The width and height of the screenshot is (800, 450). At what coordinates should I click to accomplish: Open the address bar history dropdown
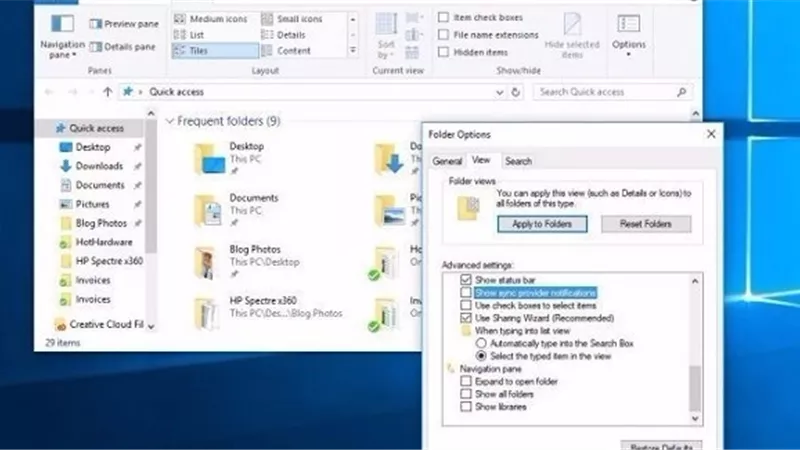coord(499,92)
